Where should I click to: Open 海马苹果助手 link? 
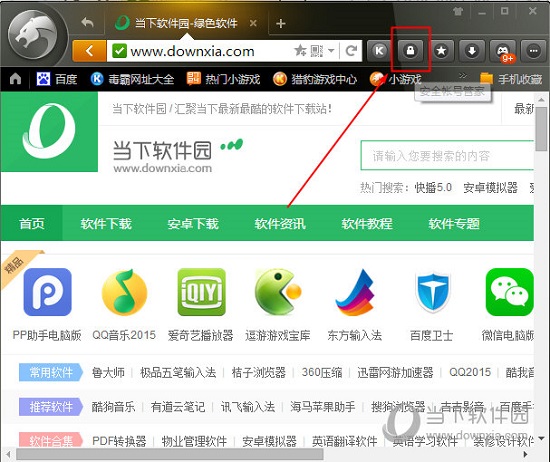click(322, 407)
